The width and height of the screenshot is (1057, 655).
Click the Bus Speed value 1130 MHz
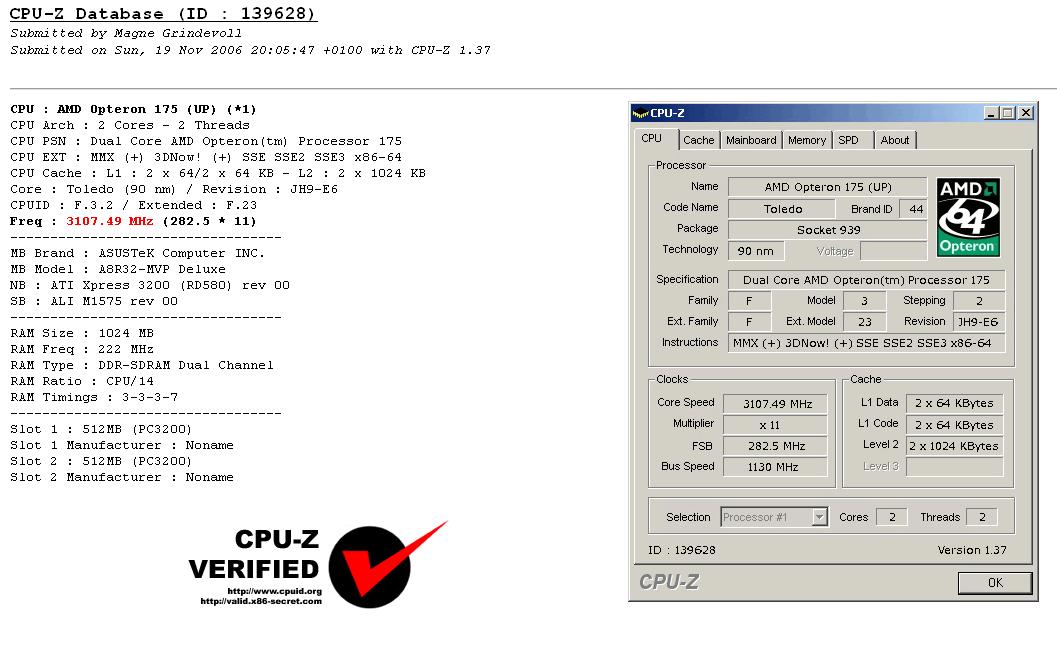tap(775, 466)
